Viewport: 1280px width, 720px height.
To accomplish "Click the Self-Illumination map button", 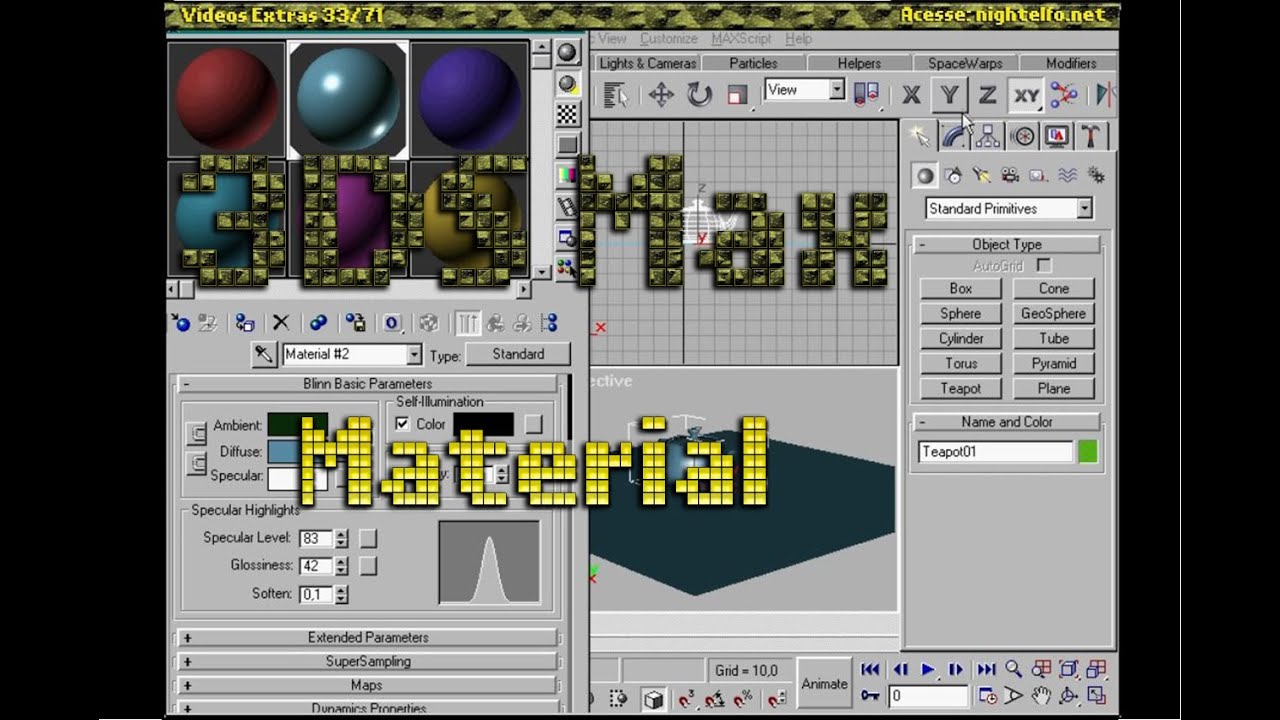I will (x=534, y=424).
